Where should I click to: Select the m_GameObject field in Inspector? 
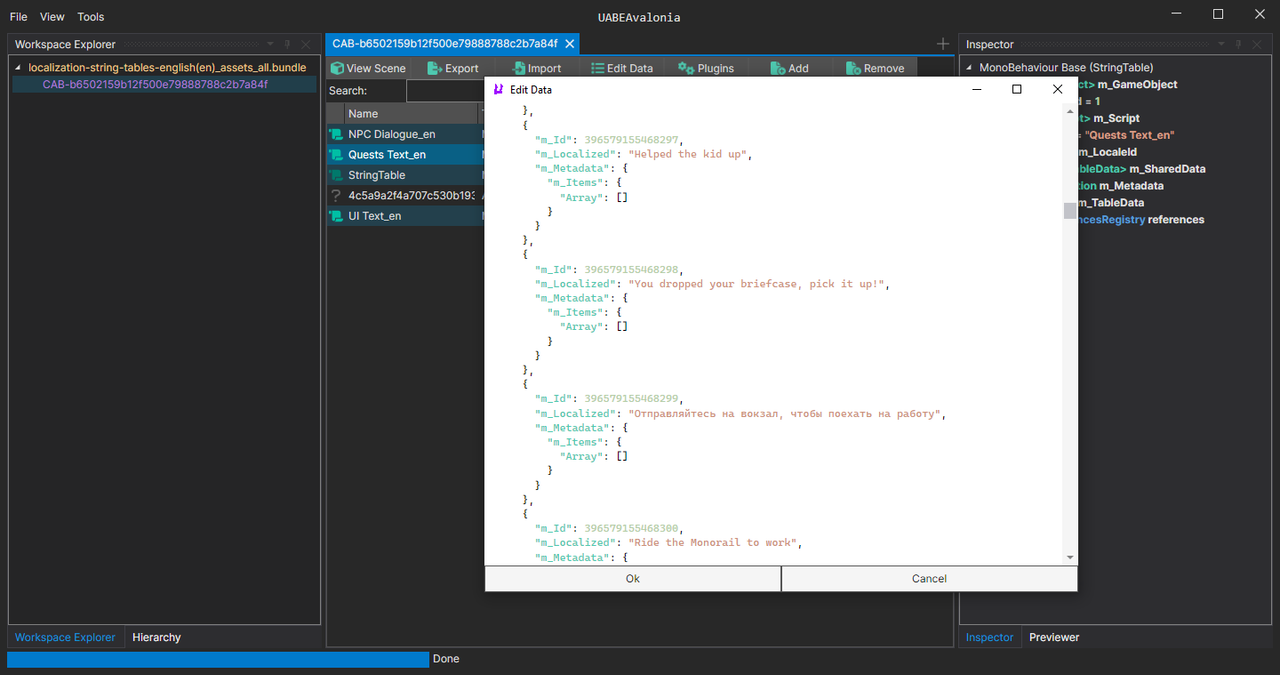1137,85
